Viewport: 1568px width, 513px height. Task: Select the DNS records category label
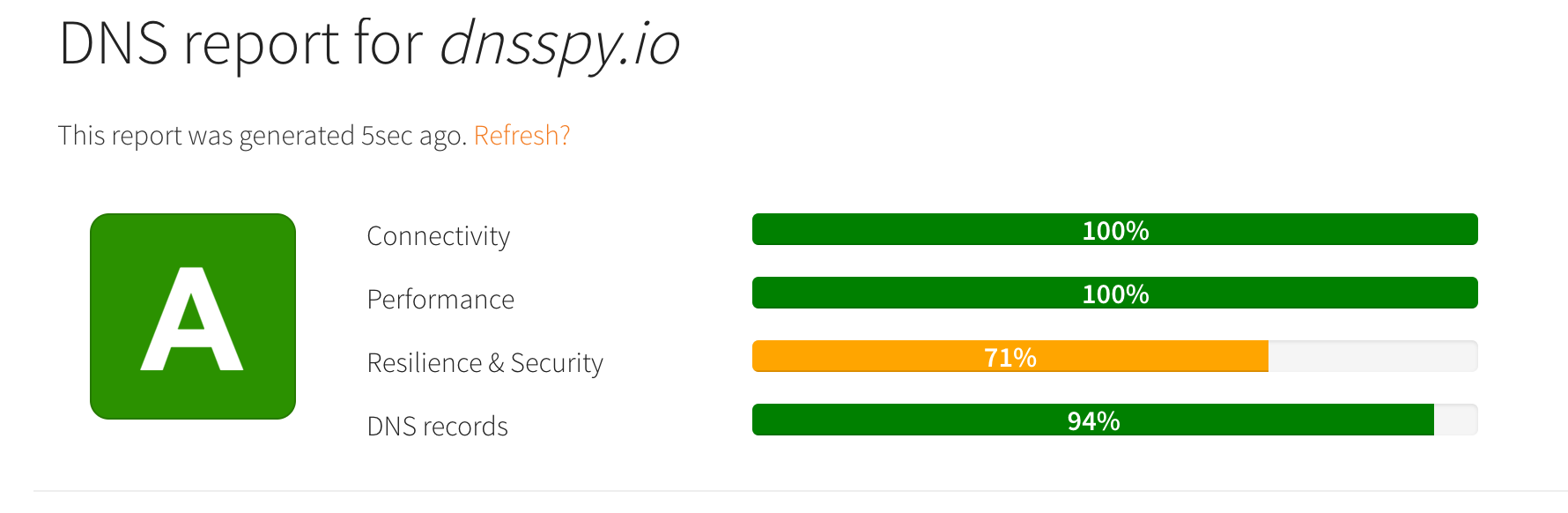(437, 426)
